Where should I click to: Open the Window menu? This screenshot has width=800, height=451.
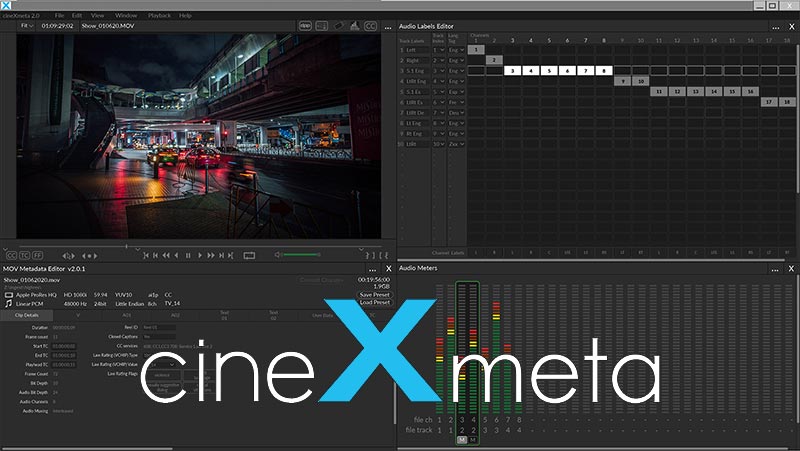126,15
